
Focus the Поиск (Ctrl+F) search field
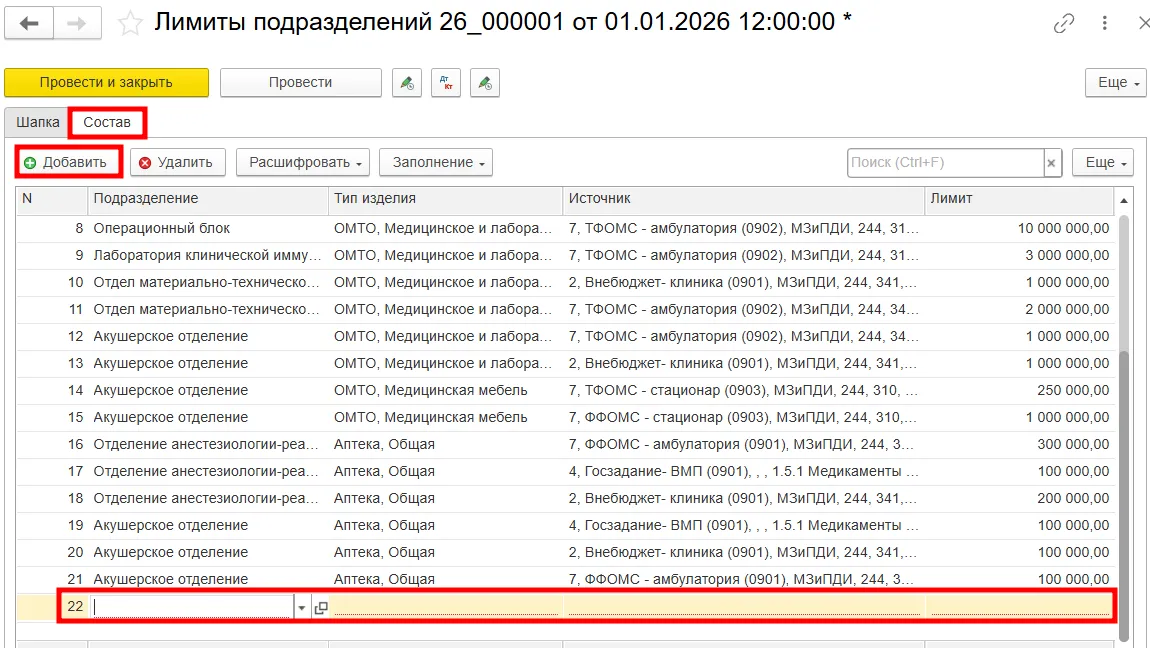945,163
